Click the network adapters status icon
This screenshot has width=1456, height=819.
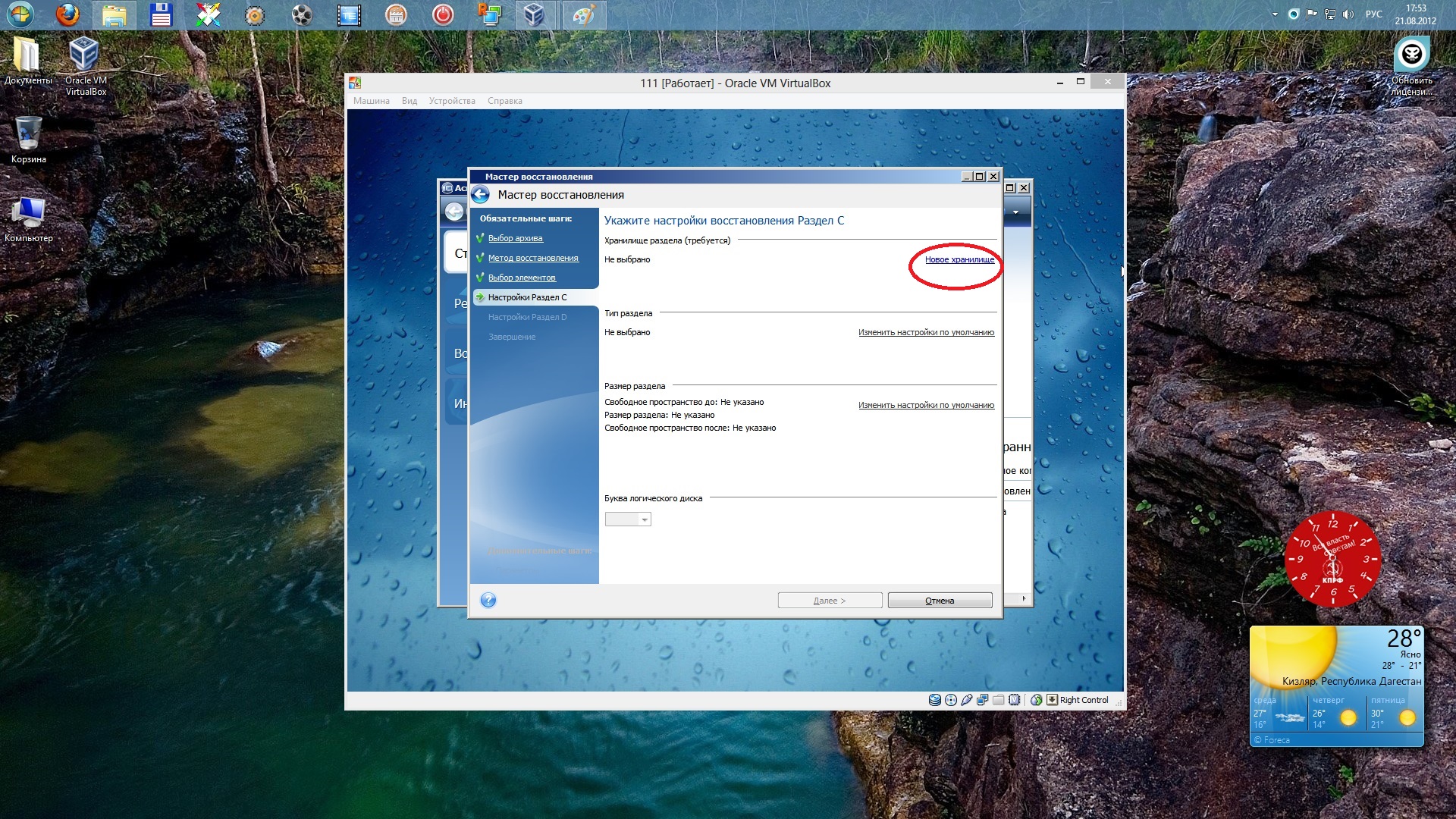(982, 700)
